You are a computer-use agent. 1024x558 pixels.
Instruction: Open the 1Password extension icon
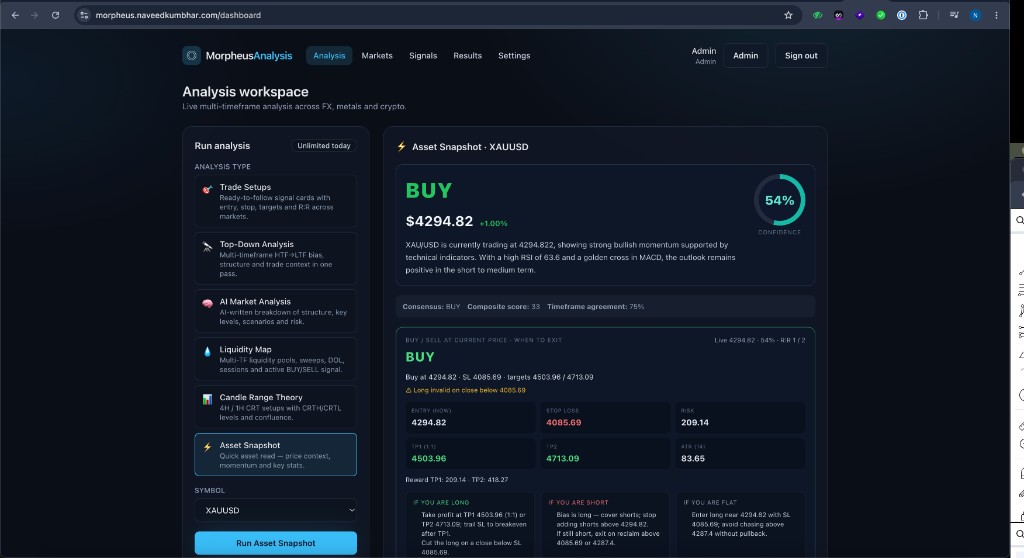click(902, 15)
